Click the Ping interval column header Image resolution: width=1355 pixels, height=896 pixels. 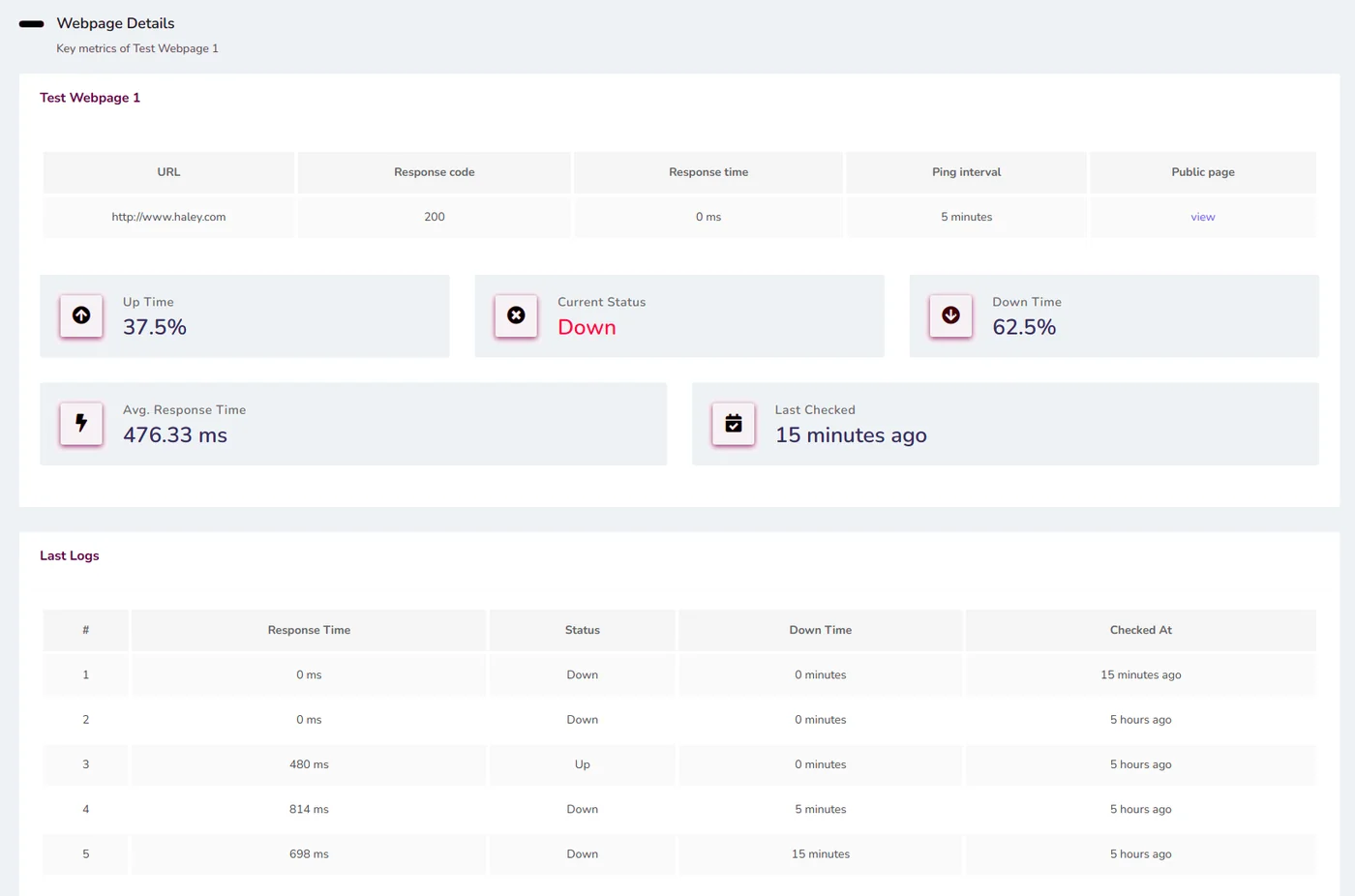click(966, 172)
